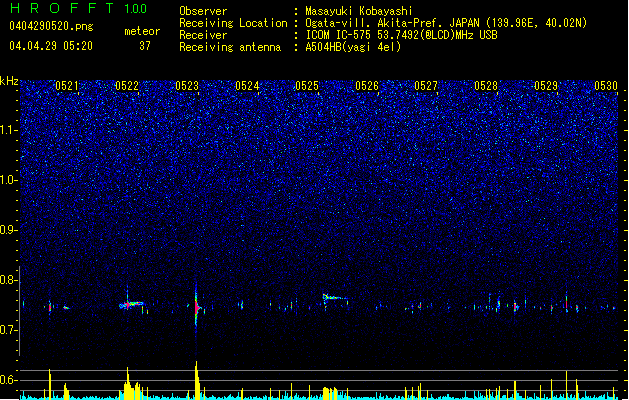Click observer name Masayuki Kobayashi
This screenshot has width=629, height=400.
[359, 11]
